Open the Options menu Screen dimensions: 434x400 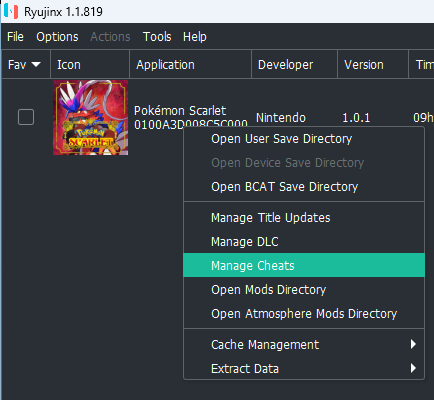coord(57,37)
